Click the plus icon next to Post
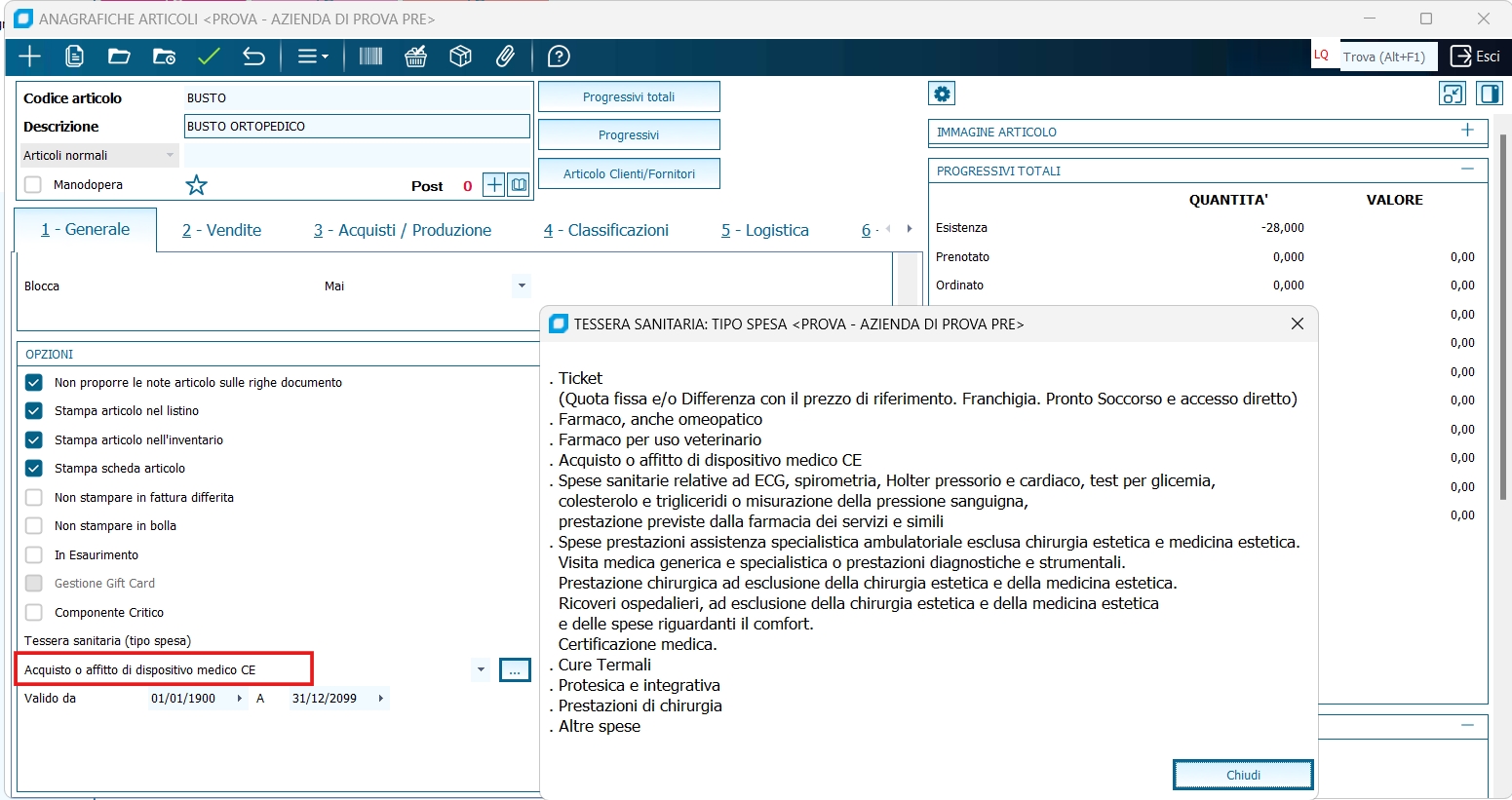Viewport: 1512px width, 800px height. pyautogui.click(x=494, y=185)
